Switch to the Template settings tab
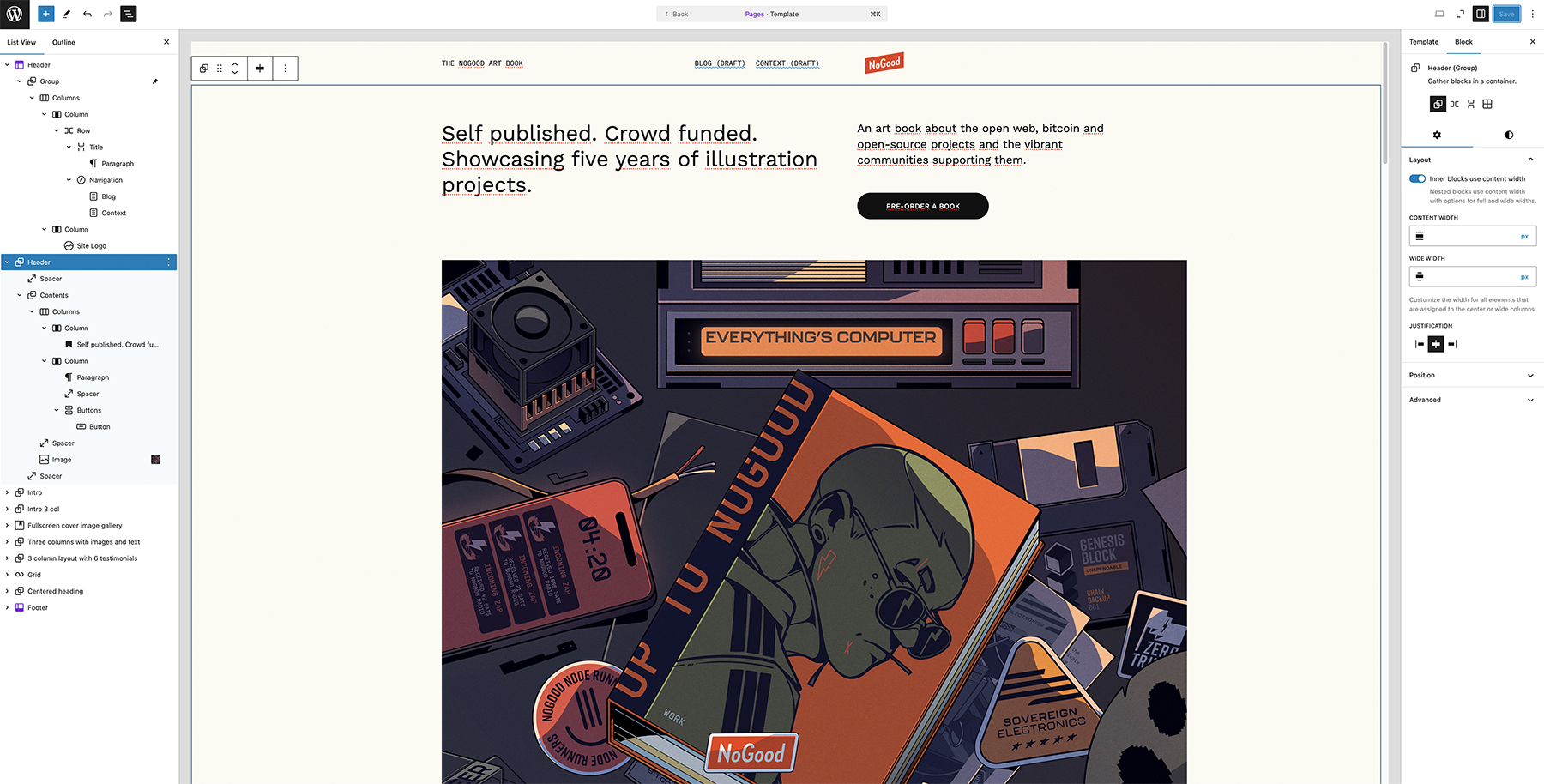 (x=1424, y=42)
